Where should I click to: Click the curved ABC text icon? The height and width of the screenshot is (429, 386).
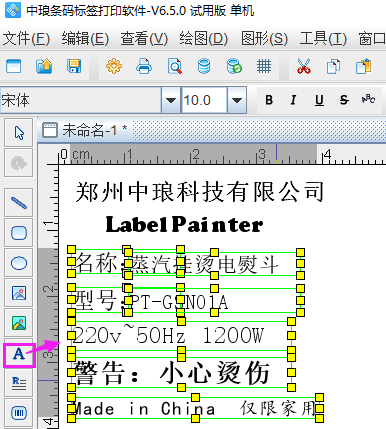pyautogui.click(x=368, y=99)
